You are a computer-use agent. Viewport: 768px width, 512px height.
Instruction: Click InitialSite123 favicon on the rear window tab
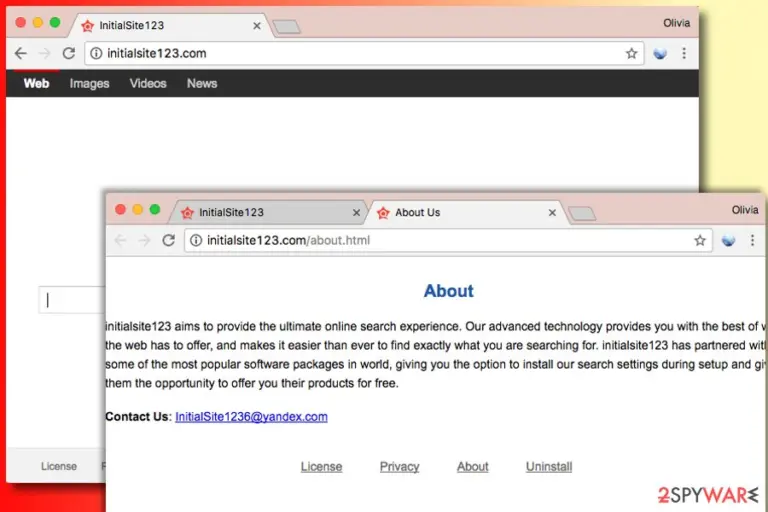88,26
